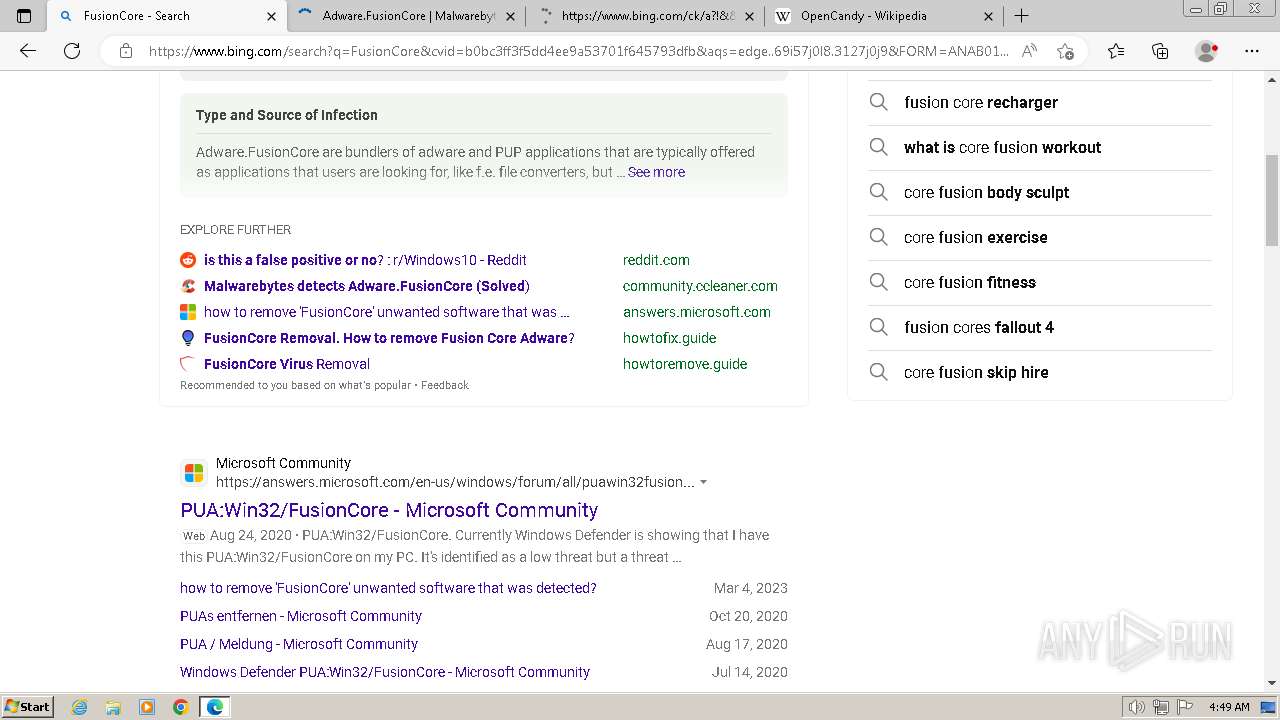1280x720 pixels.
Task: Click the howtofix.guide source text
Action: tap(669, 338)
